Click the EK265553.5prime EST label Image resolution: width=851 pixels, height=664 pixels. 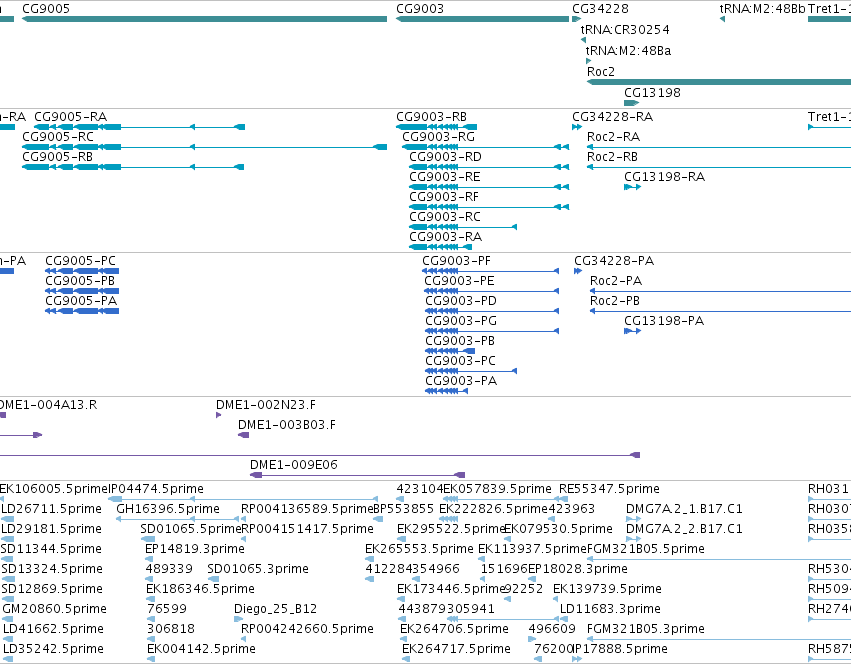coord(419,549)
